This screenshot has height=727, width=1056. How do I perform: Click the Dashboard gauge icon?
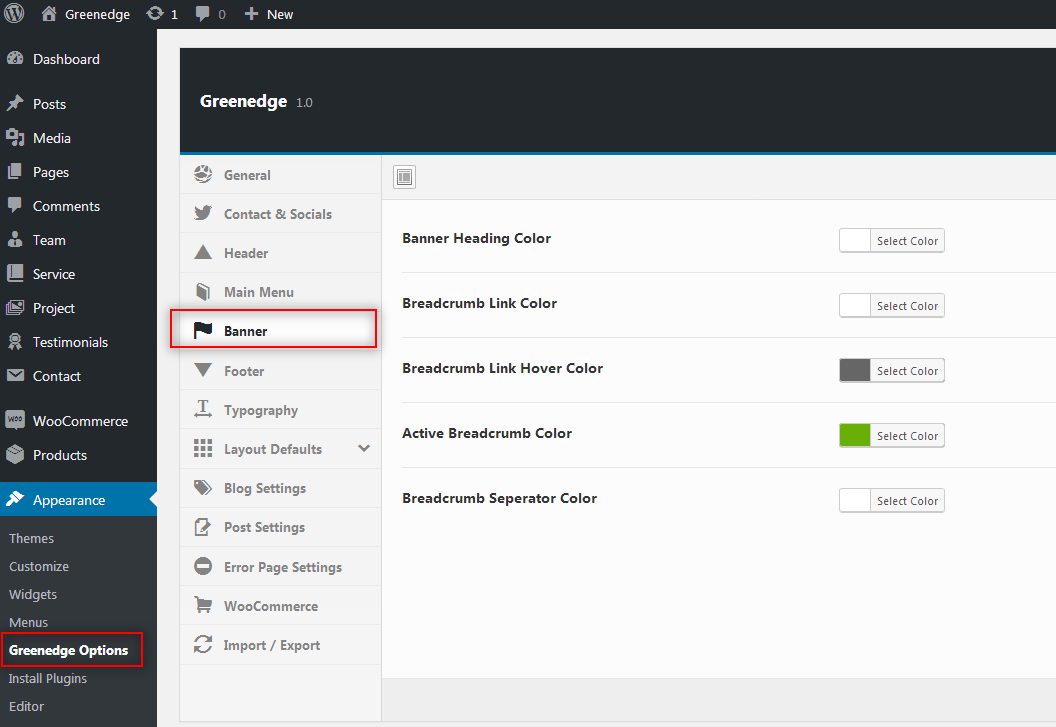pos(15,59)
